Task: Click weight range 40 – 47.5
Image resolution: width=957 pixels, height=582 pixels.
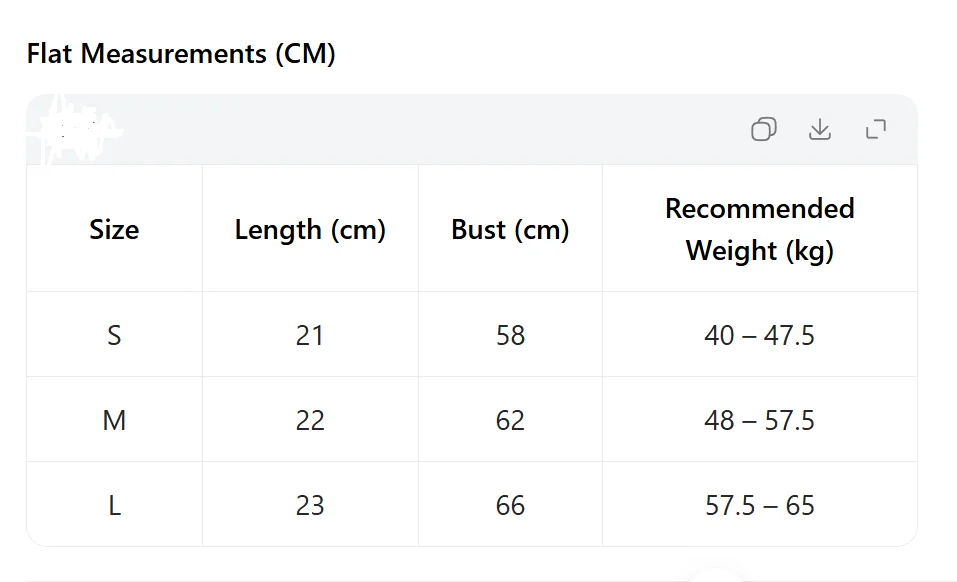Action: coord(760,335)
